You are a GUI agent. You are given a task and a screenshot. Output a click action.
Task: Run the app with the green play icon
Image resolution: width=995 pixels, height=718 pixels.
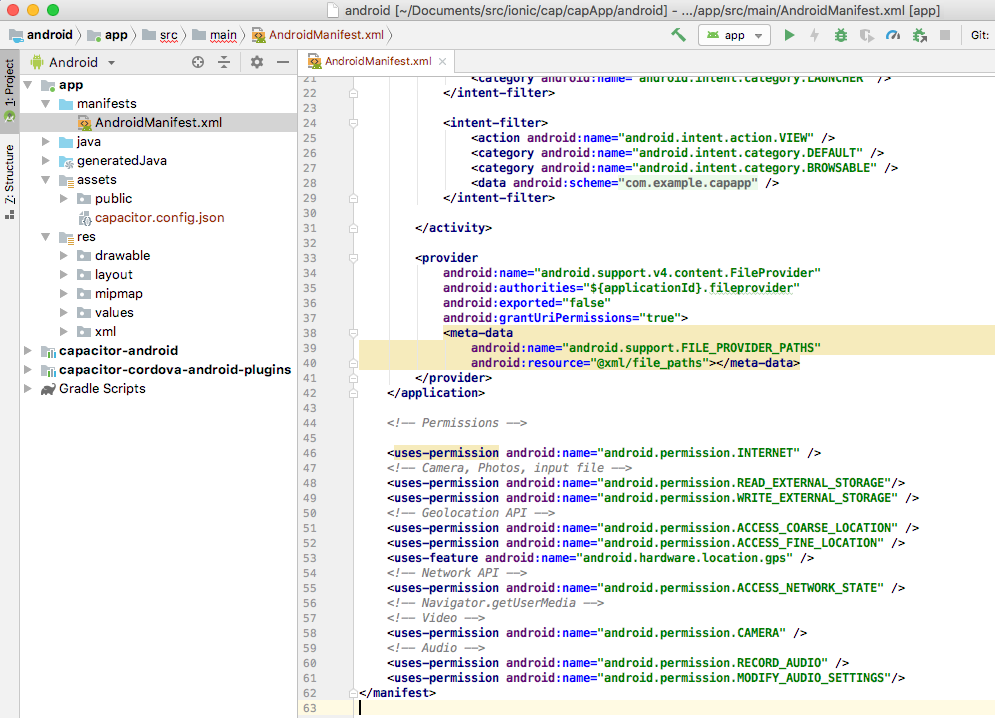(x=790, y=33)
